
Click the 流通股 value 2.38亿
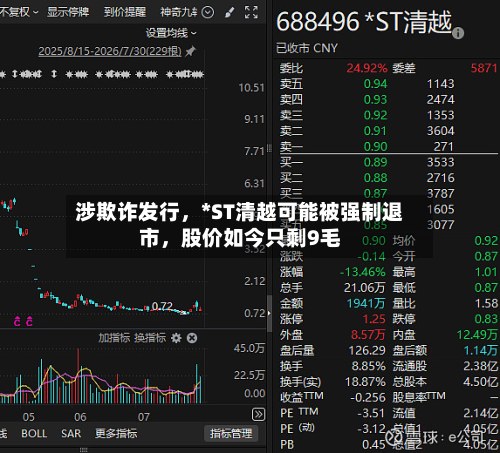tap(481, 366)
